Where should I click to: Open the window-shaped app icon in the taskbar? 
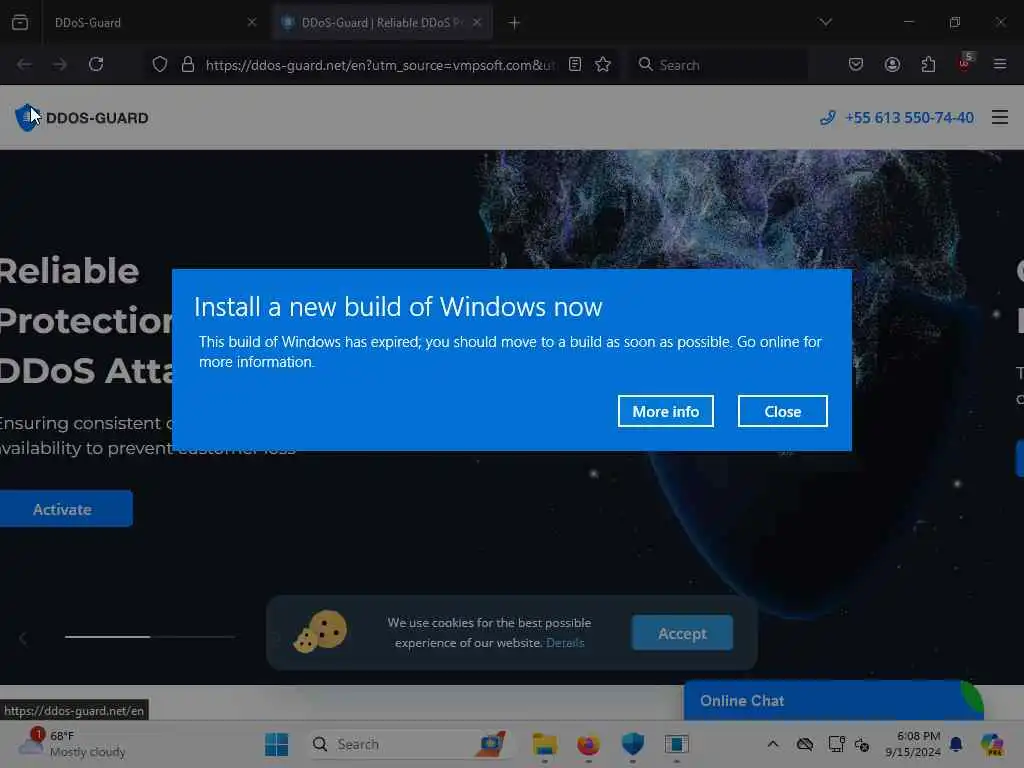pyautogui.click(x=677, y=744)
